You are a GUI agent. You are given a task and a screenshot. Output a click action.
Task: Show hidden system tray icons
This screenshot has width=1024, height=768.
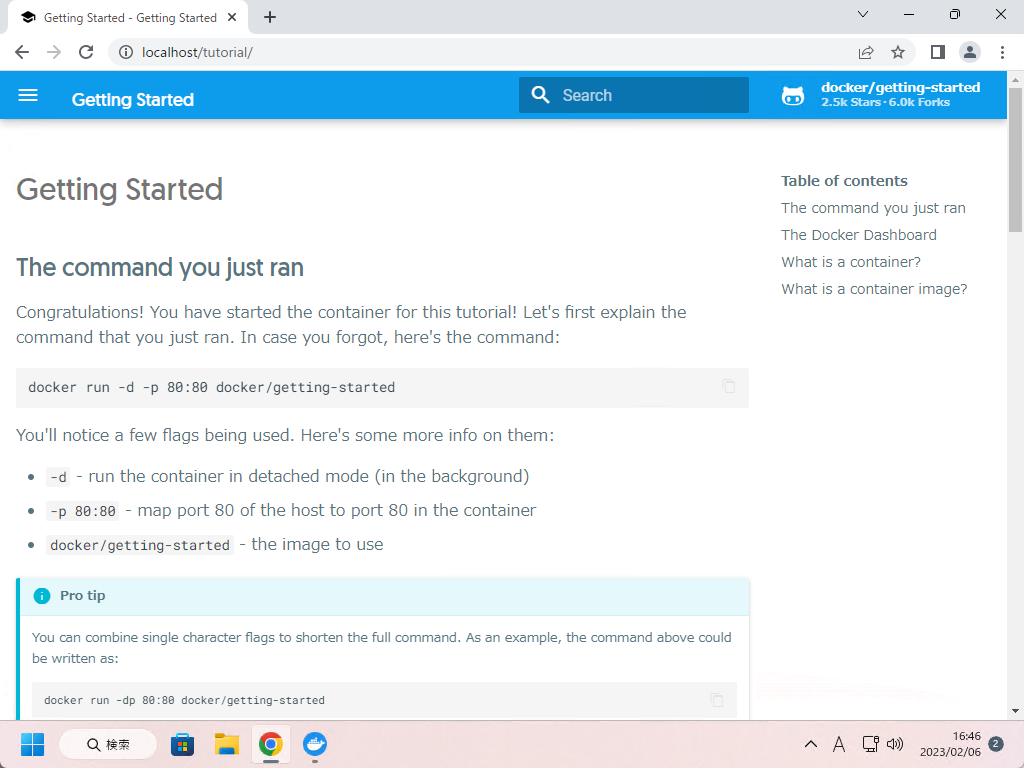(810, 744)
